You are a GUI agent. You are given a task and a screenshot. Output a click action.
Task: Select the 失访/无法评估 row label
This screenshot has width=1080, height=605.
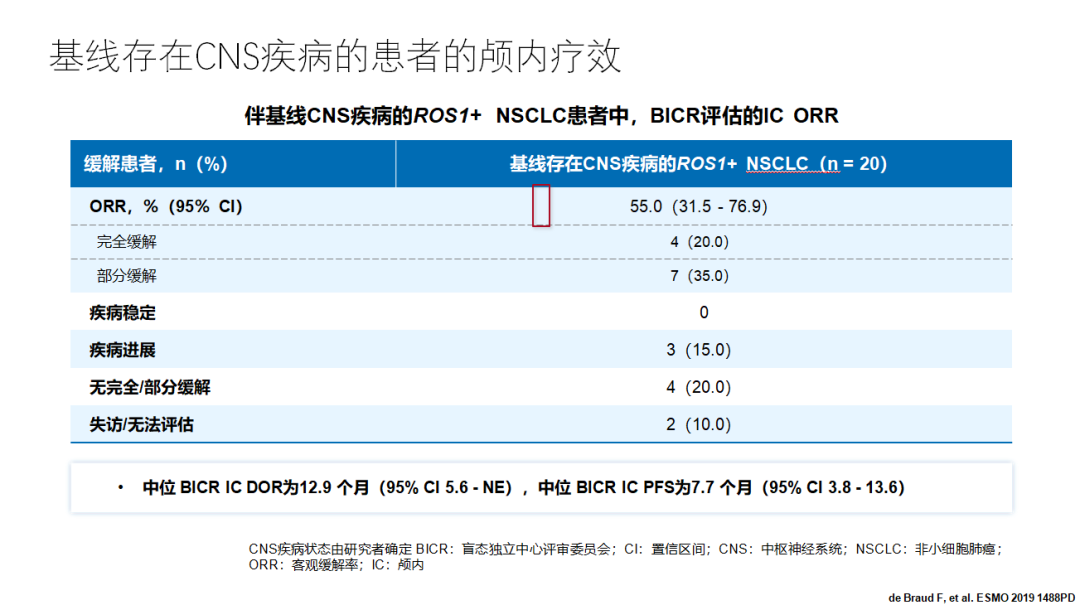tap(141, 424)
